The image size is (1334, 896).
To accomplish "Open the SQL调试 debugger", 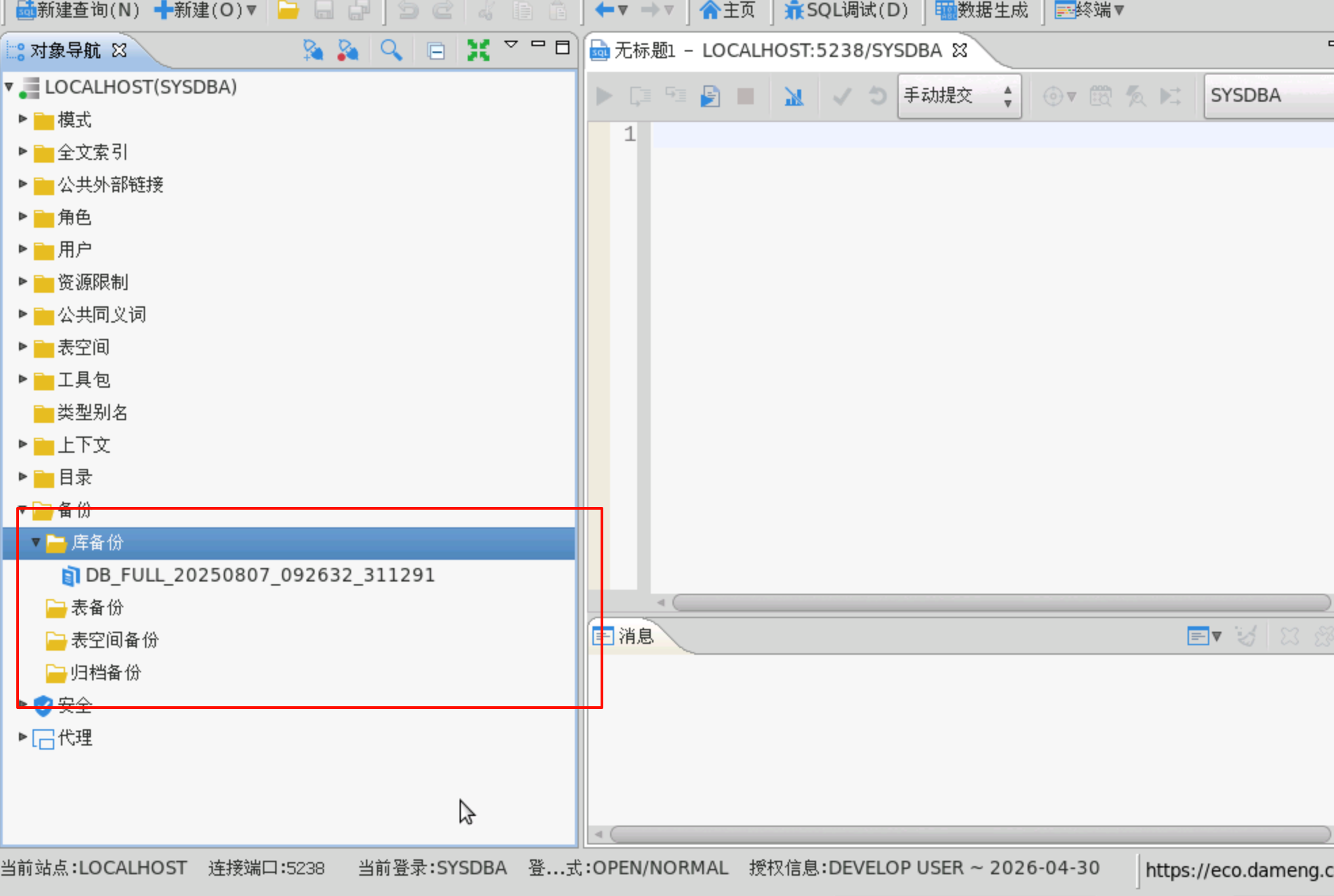I will click(846, 10).
